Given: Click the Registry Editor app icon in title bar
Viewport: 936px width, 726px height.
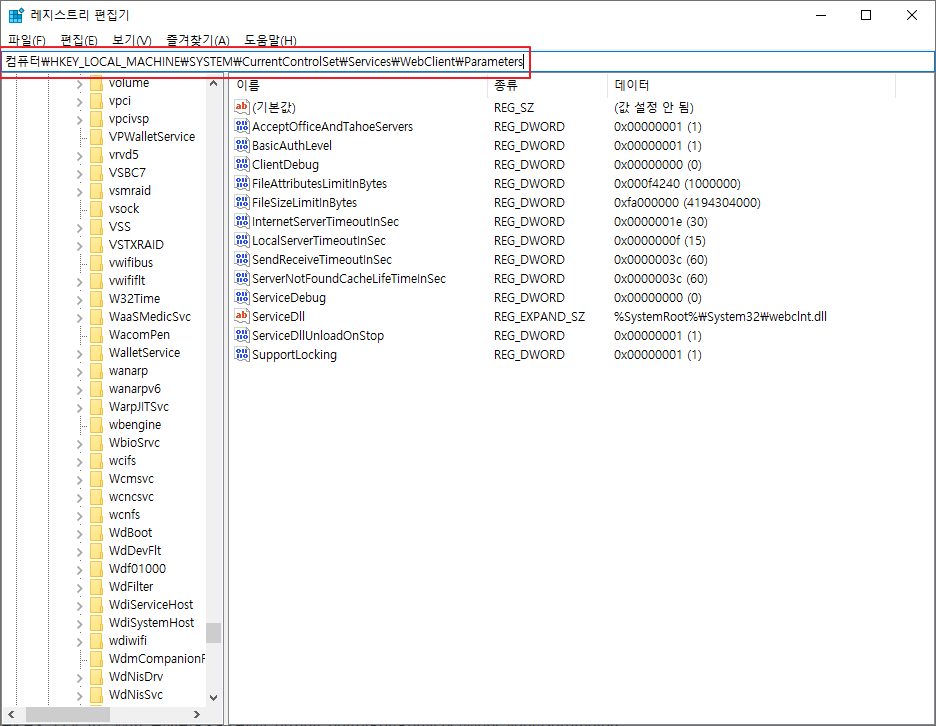Looking at the screenshot, I should click(x=16, y=15).
